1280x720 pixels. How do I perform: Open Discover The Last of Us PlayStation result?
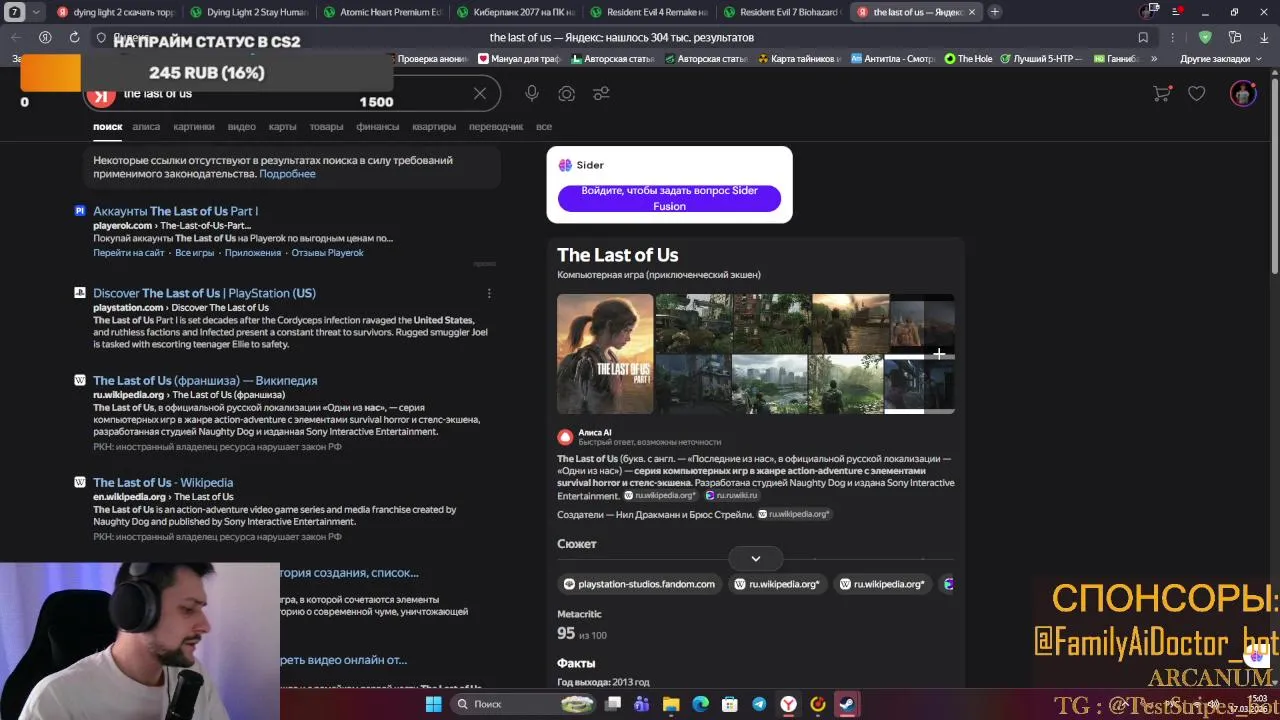pyautogui.click(x=204, y=293)
